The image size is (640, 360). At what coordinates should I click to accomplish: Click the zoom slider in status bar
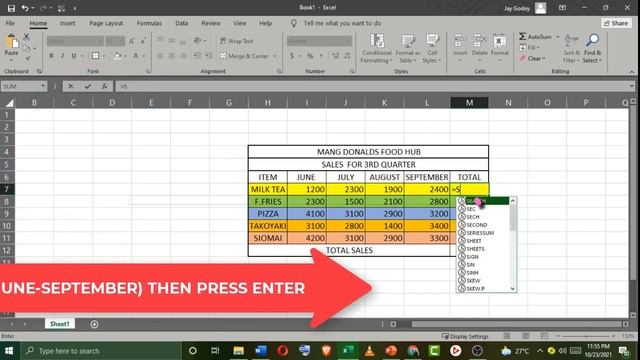[x=587, y=336]
